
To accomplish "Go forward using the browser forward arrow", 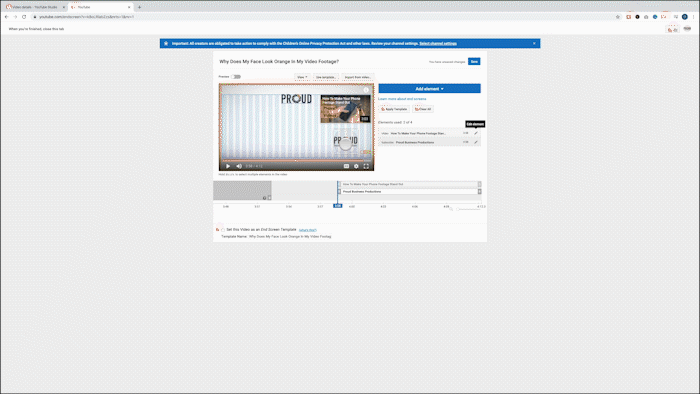I will (x=15, y=17).
